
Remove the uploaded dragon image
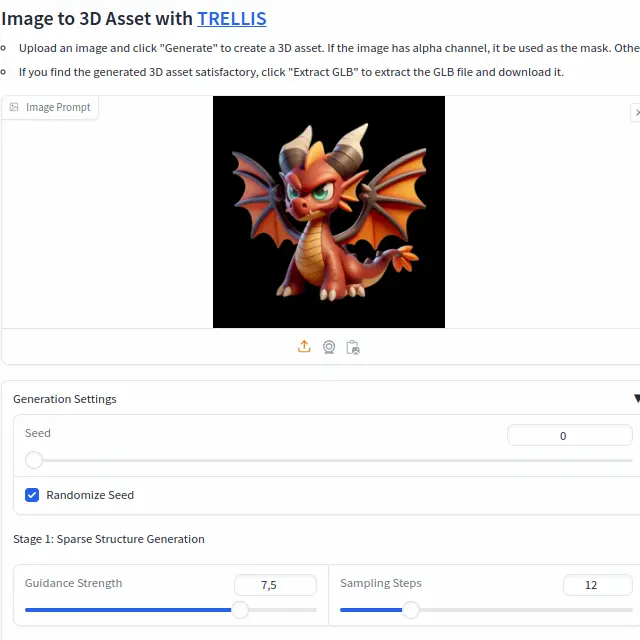coord(636,113)
